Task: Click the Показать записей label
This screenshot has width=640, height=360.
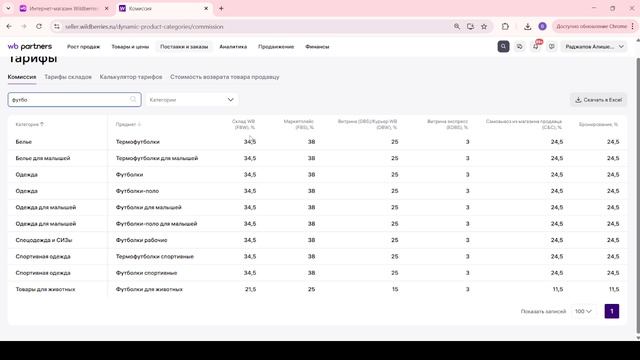Action: tap(543, 311)
